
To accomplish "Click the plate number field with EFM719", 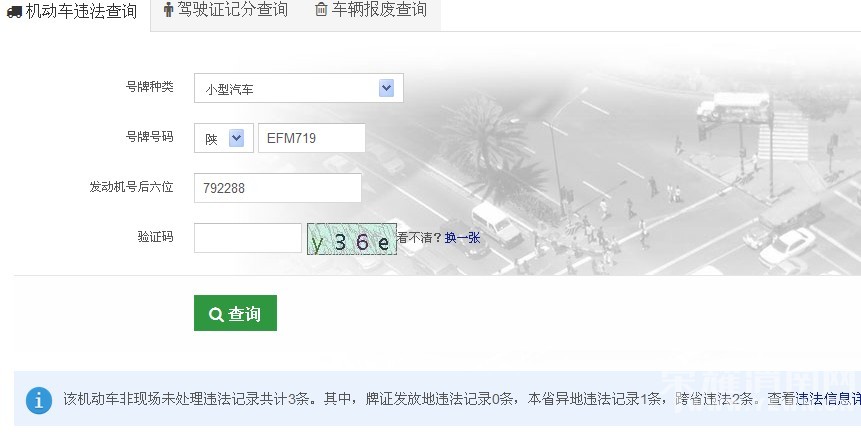I will click(x=311, y=138).
